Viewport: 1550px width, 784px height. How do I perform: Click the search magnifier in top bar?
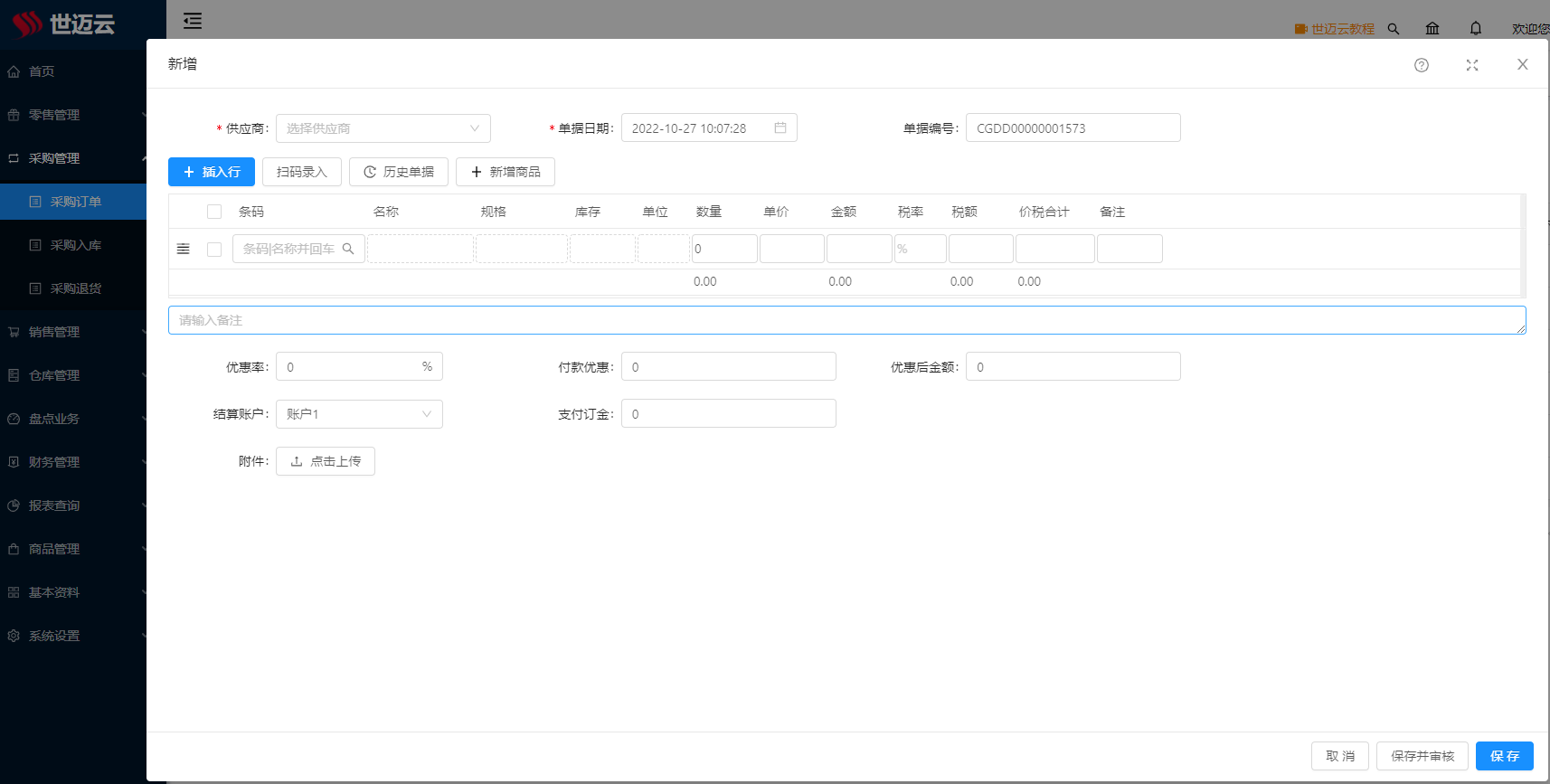click(1394, 29)
